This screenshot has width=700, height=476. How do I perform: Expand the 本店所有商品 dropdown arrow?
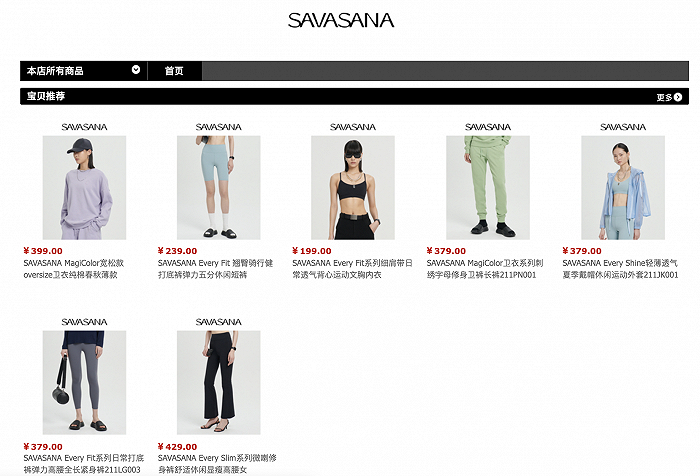[136, 70]
